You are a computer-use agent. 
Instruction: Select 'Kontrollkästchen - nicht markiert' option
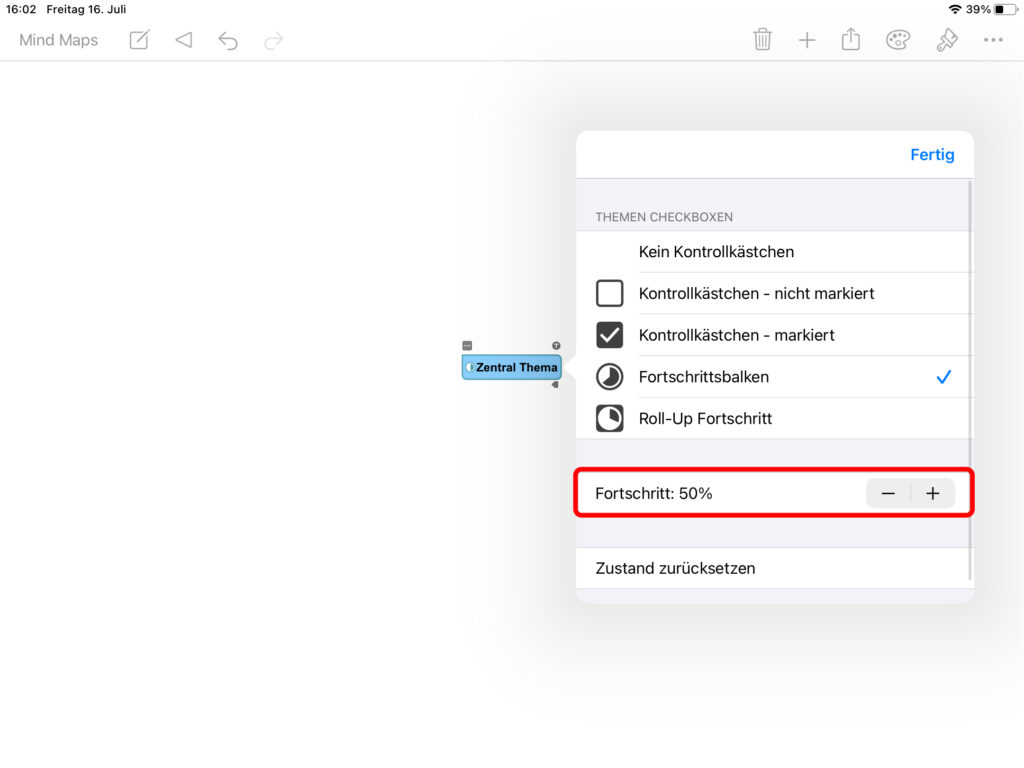756,294
